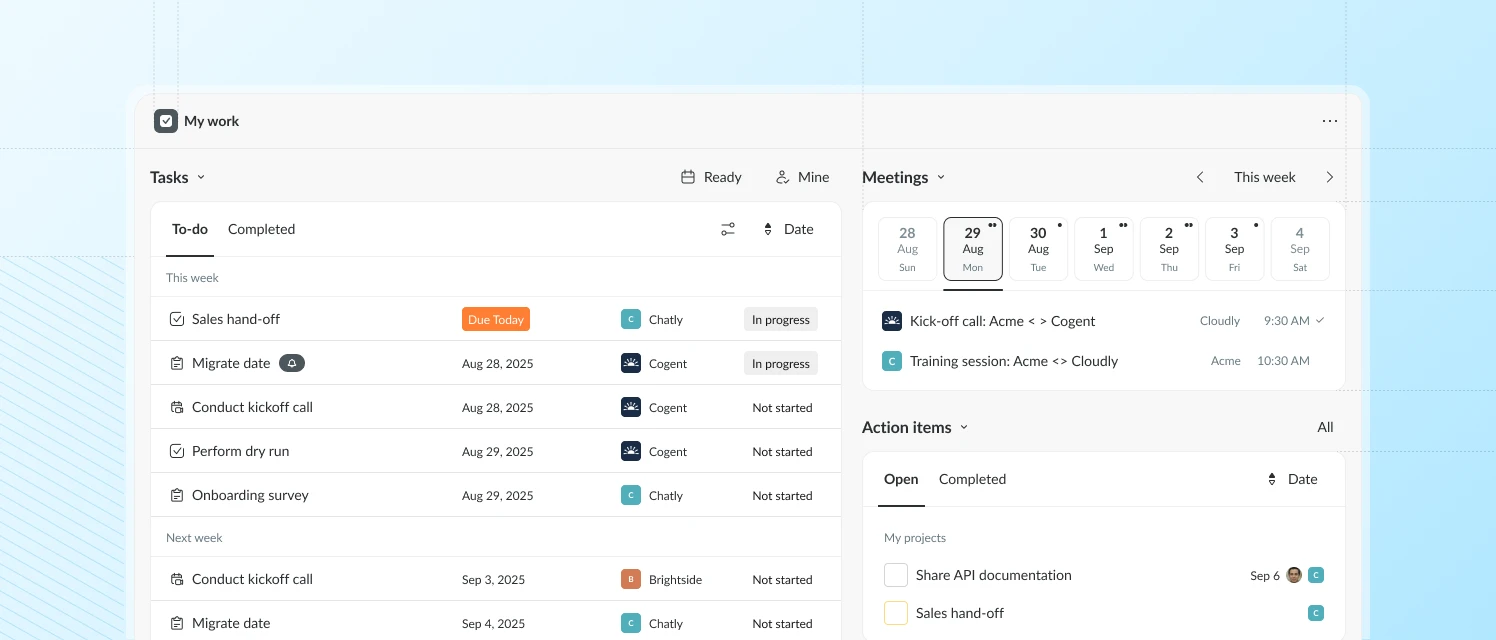Click the My projects group heading
Image resolution: width=1496 pixels, height=640 pixels.
(x=915, y=537)
